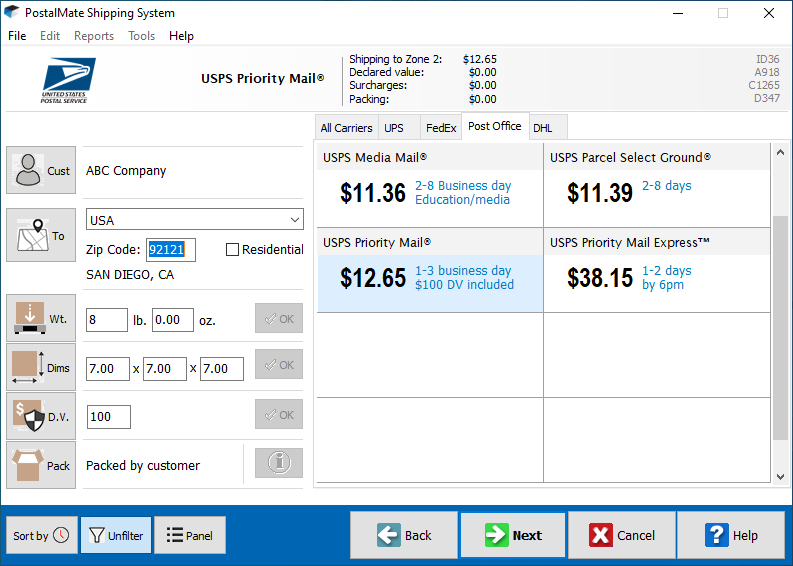The width and height of the screenshot is (793, 566).
Task: Click the ABC Company customer name
Action: [126, 171]
